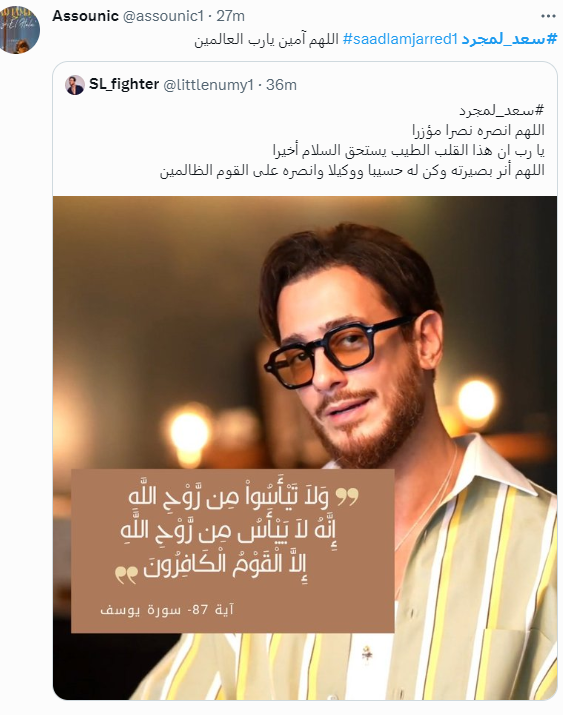Image resolution: width=563 pixels, height=715 pixels.
Task: Click the opening quotation mark on the verse
Action: [347, 497]
